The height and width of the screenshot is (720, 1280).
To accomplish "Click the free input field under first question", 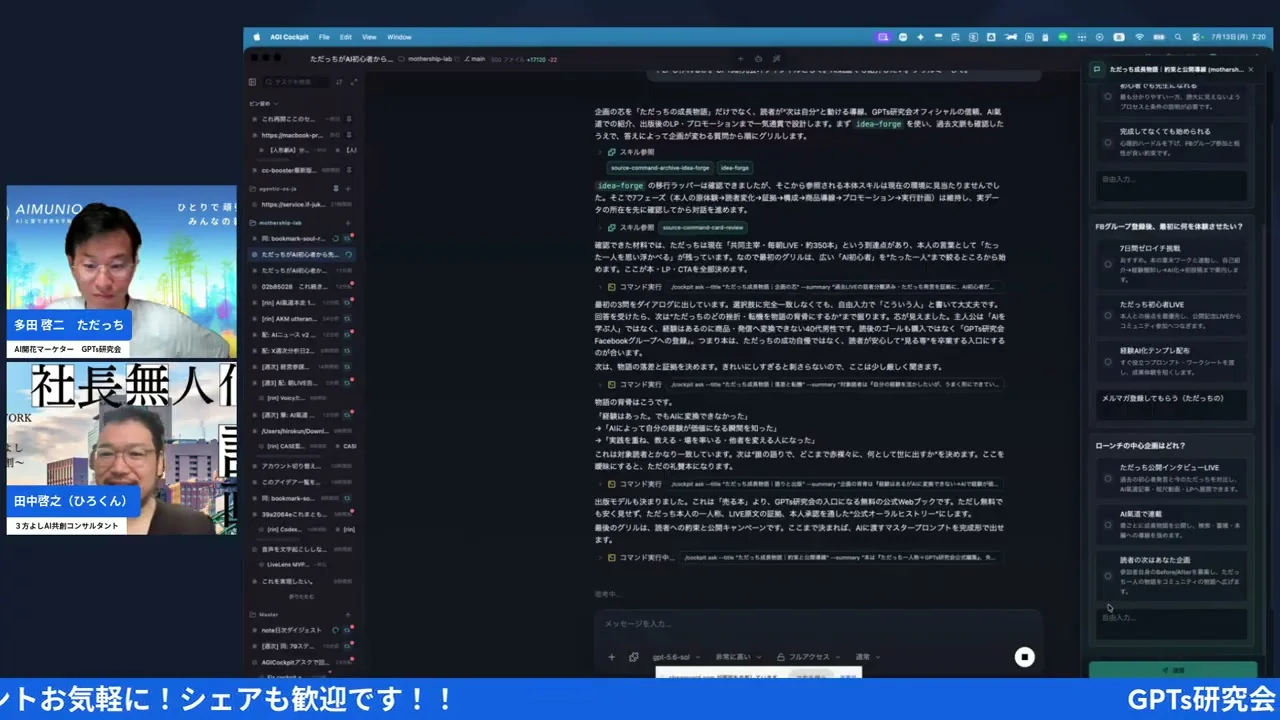I will tap(1171, 186).
